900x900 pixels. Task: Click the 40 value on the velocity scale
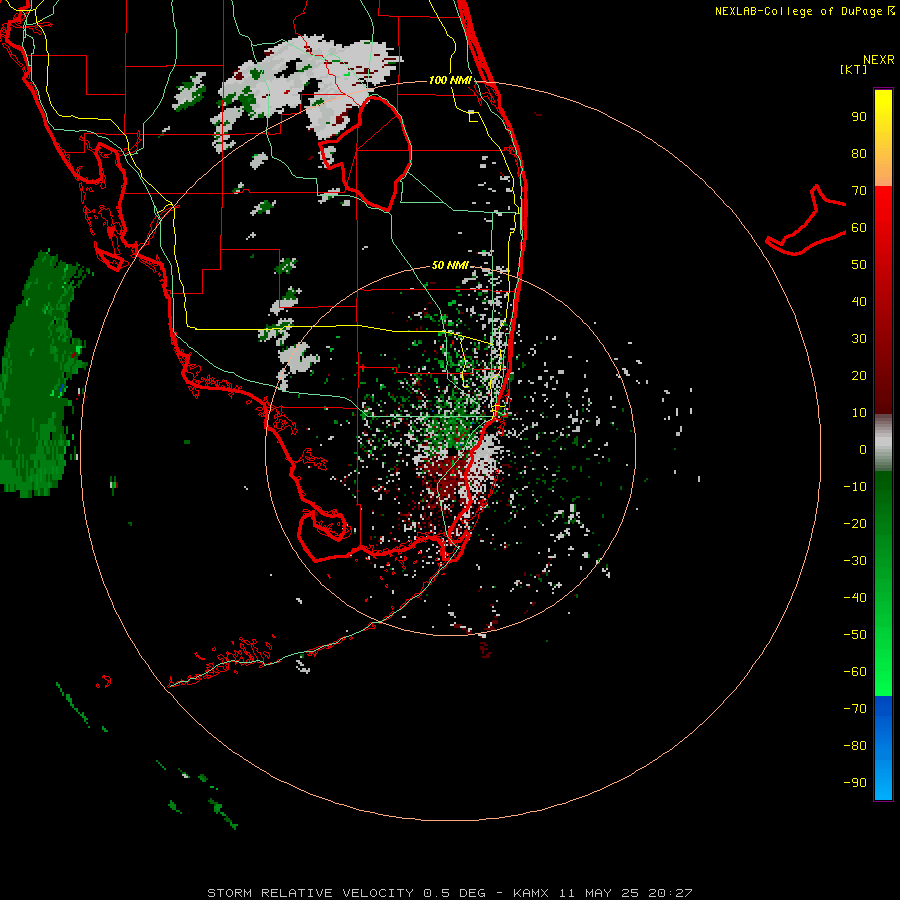click(x=859, y=302)
